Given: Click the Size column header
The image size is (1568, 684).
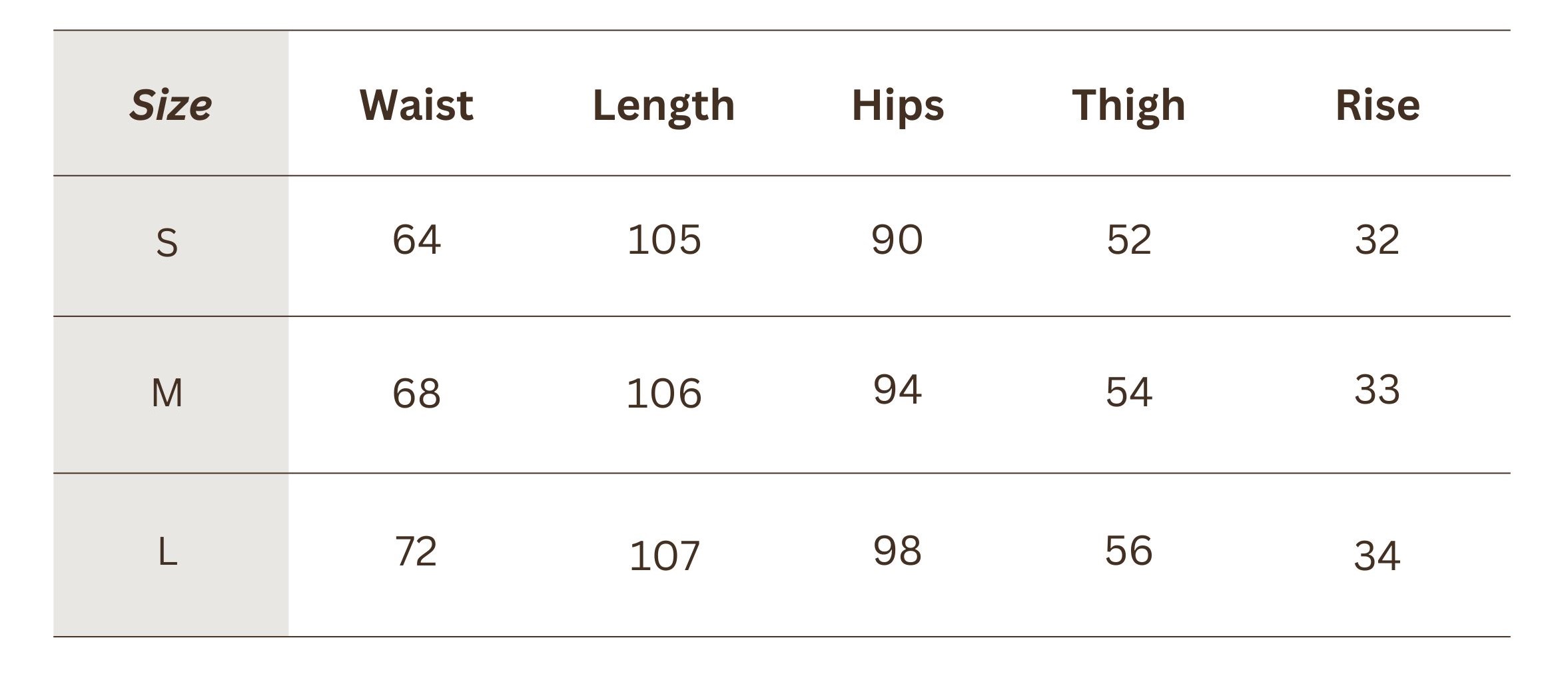Looking at the screenshot, I should click(x=171, y=105).
